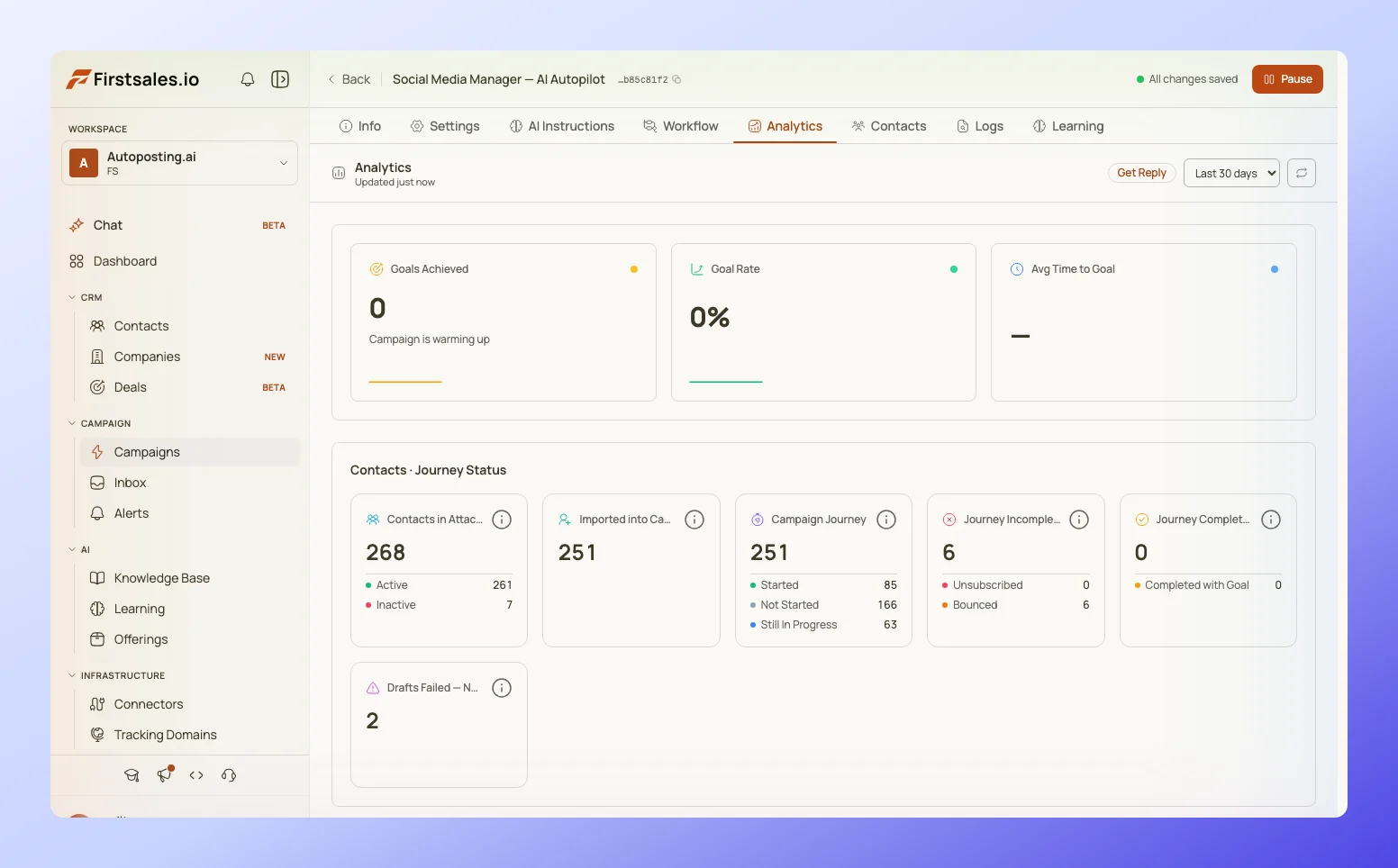Open Inbox in the sidebar
The height and width of the screenshot is (868, 1398).
pos(190,483)
